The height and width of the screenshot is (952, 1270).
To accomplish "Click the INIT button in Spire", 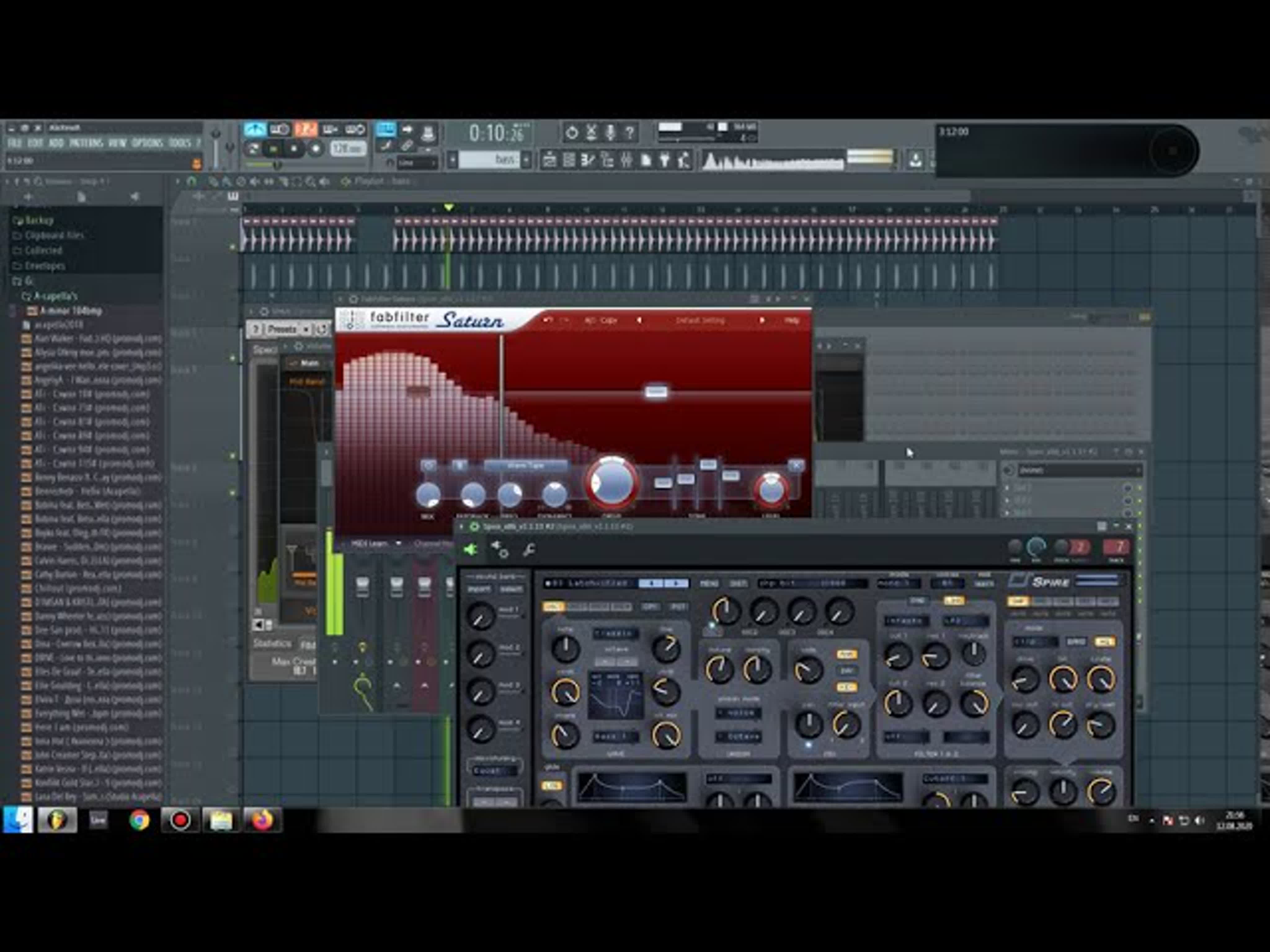I will (738, 583).
